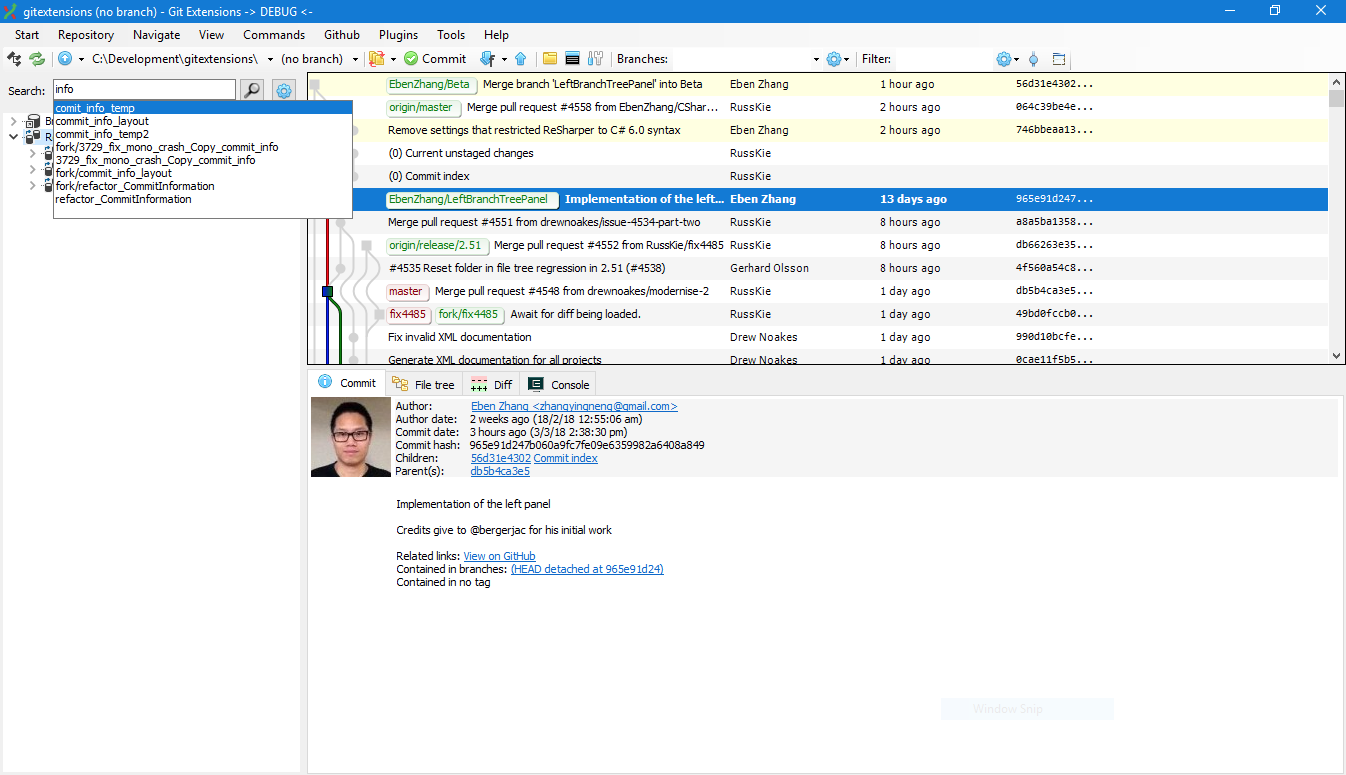
Task: Expand the branch selector showing (no branch)
Action: 354,58
